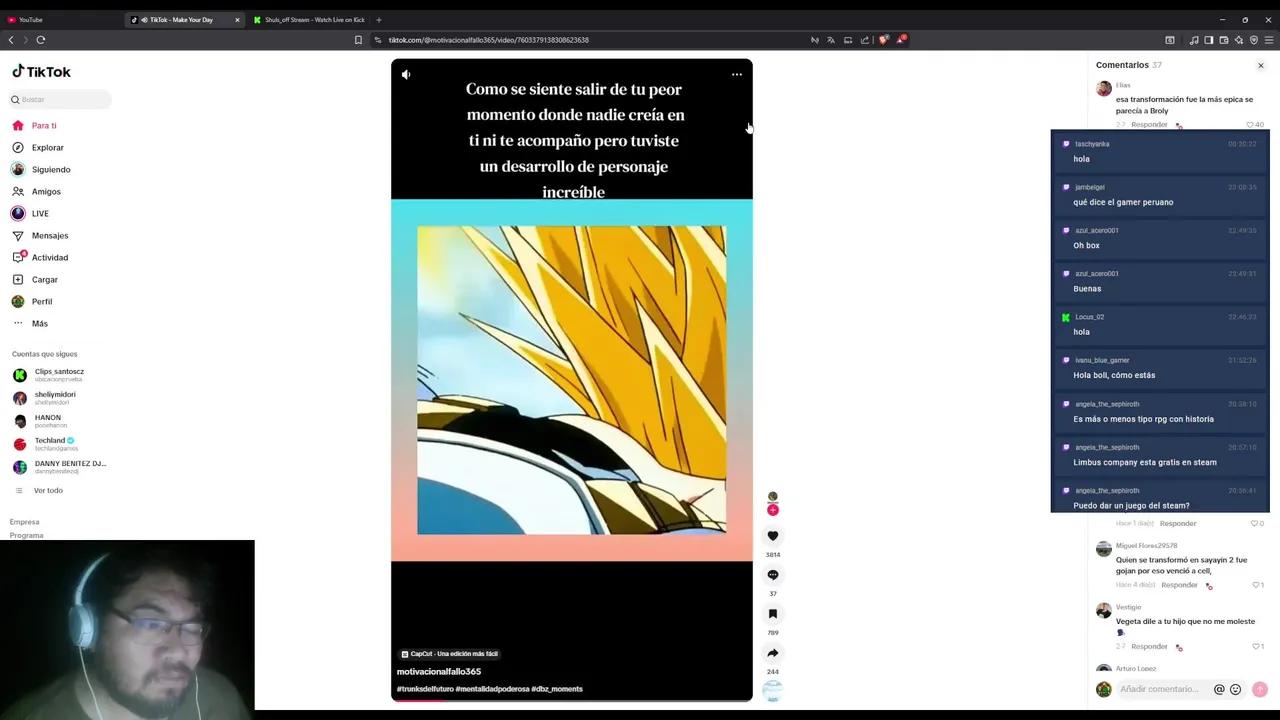This screenshot has height=720, width=1280.
Task: Click the Empresa footer link
Action: [x=25, y=522]
